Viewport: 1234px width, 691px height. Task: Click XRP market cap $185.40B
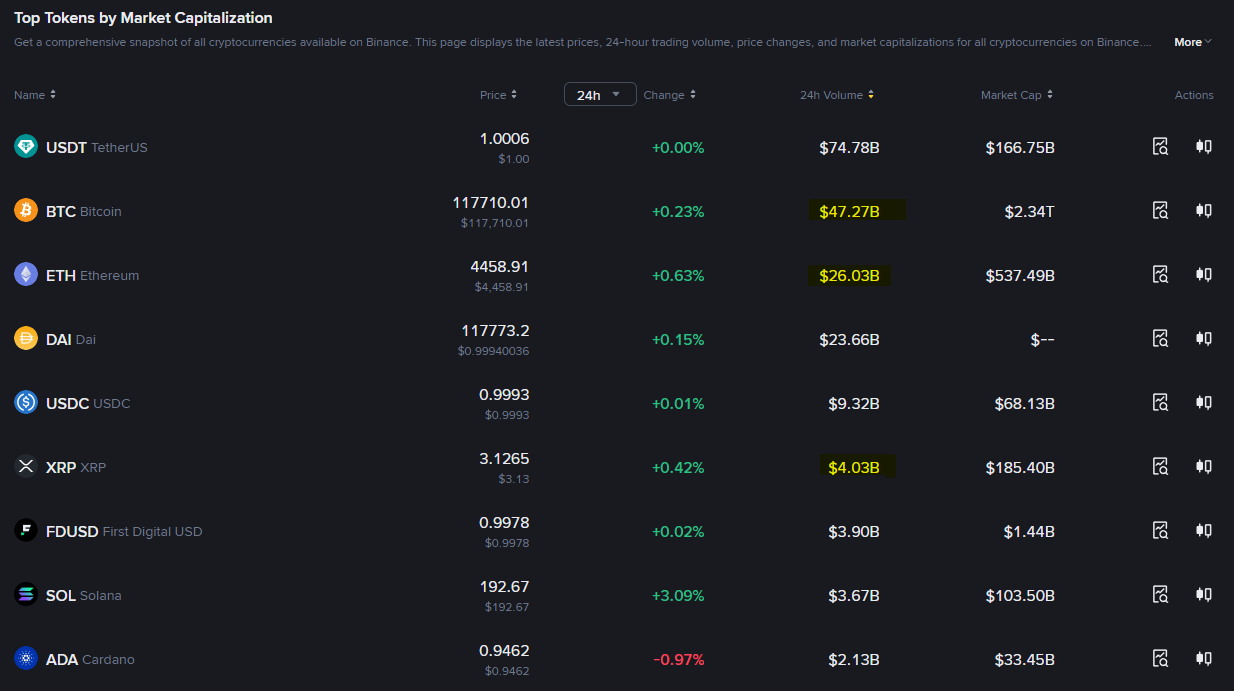tap(1020, 467)
